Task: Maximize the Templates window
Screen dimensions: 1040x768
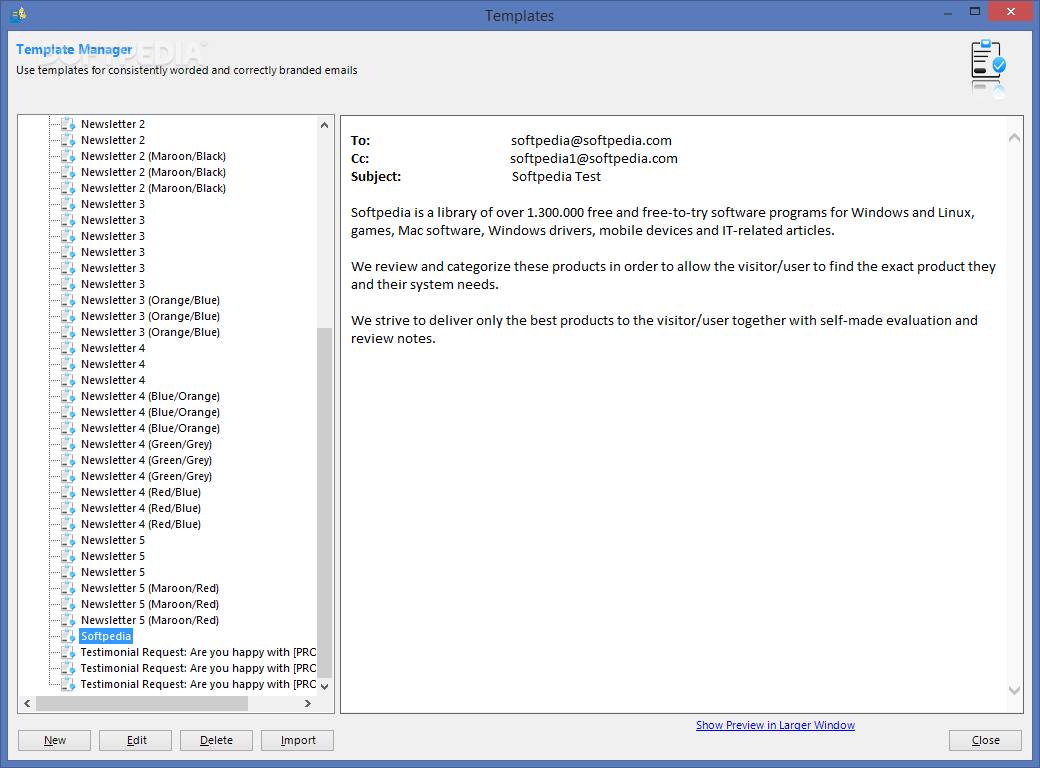Action: click(975, 11)
